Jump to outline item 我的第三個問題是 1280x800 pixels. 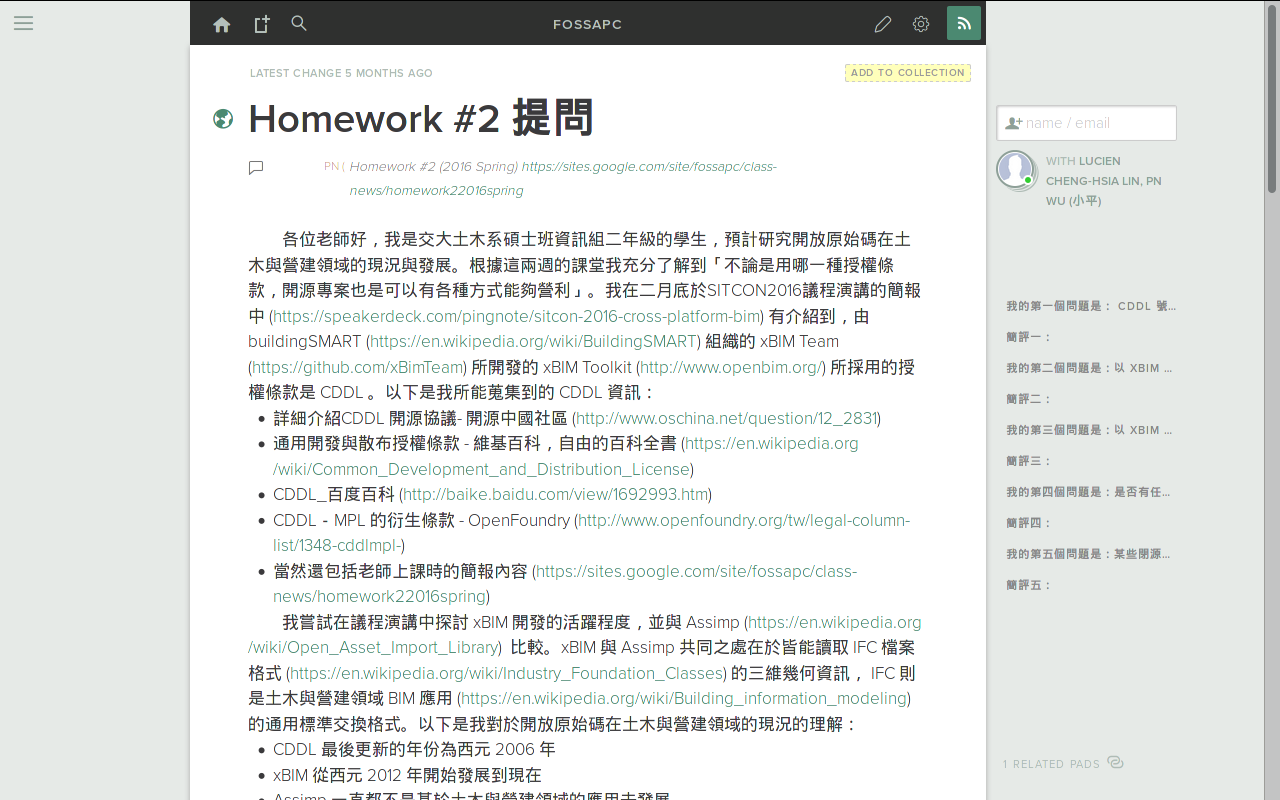pos(1089,430)
